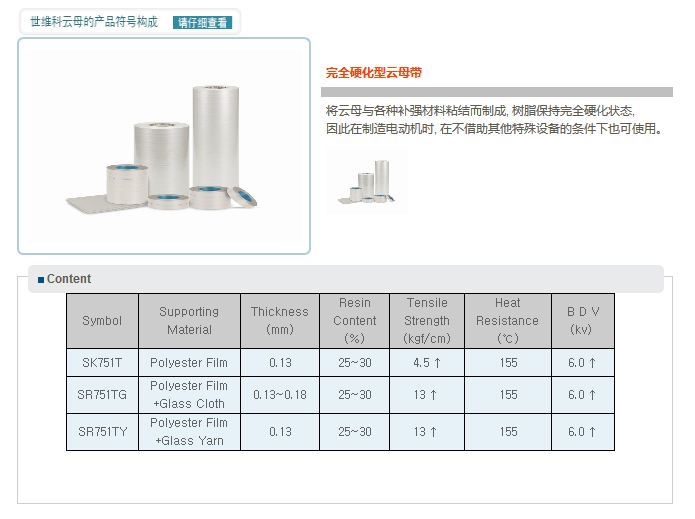Select the small product thumbnail below description

tap(367, 183)
